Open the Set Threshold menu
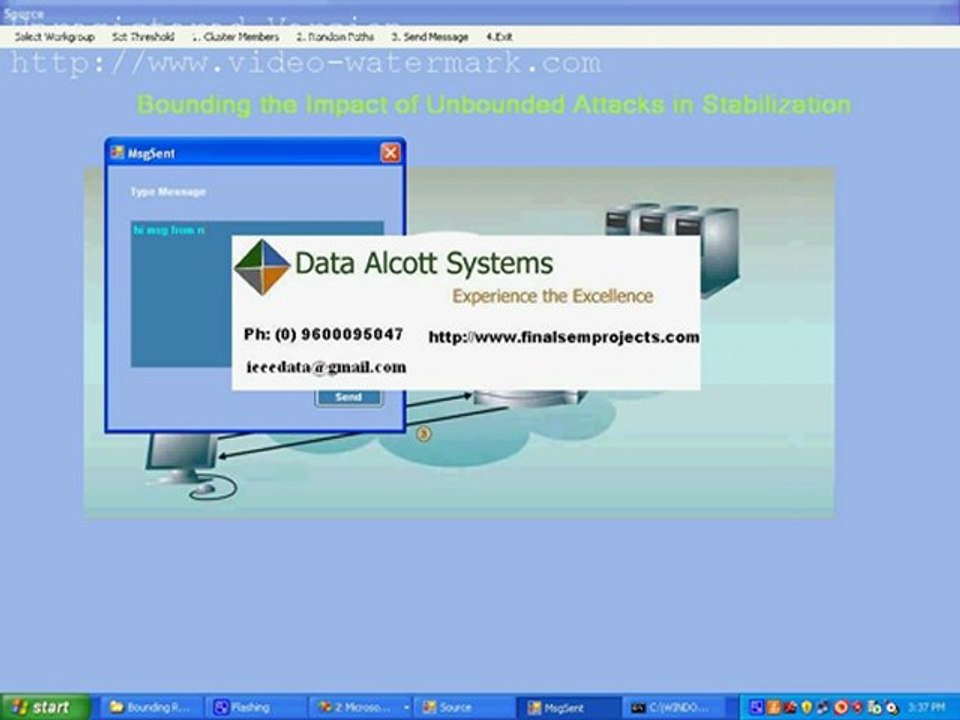The height and width of the screenshot is (720, 960). (143, 37)
